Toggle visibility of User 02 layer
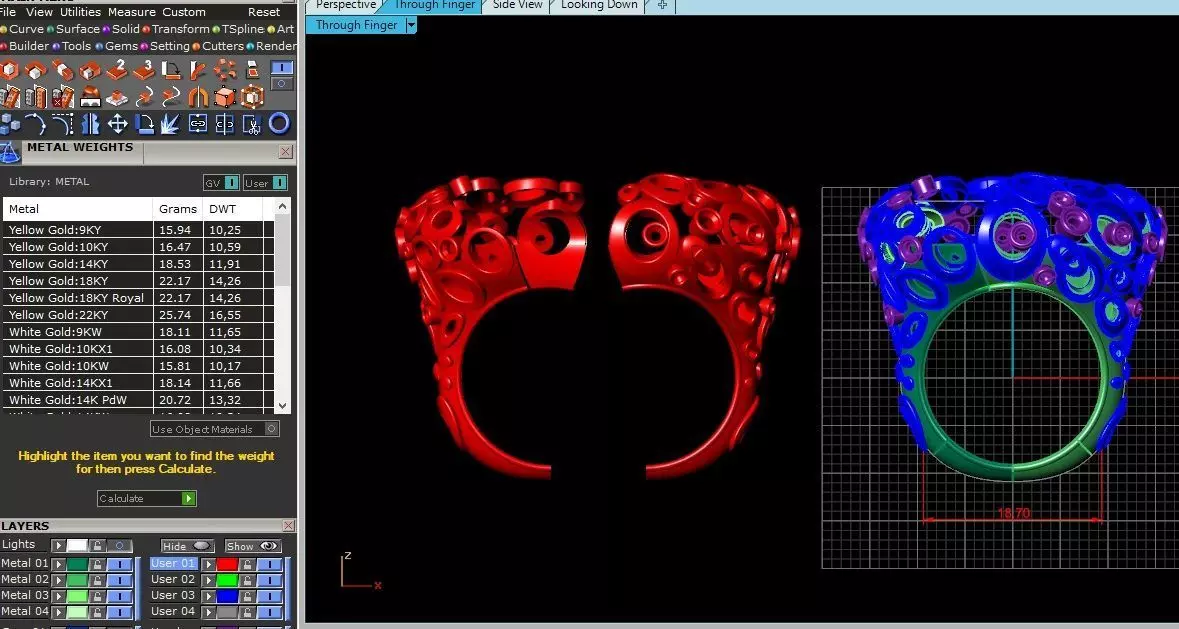 coord(269,580)
